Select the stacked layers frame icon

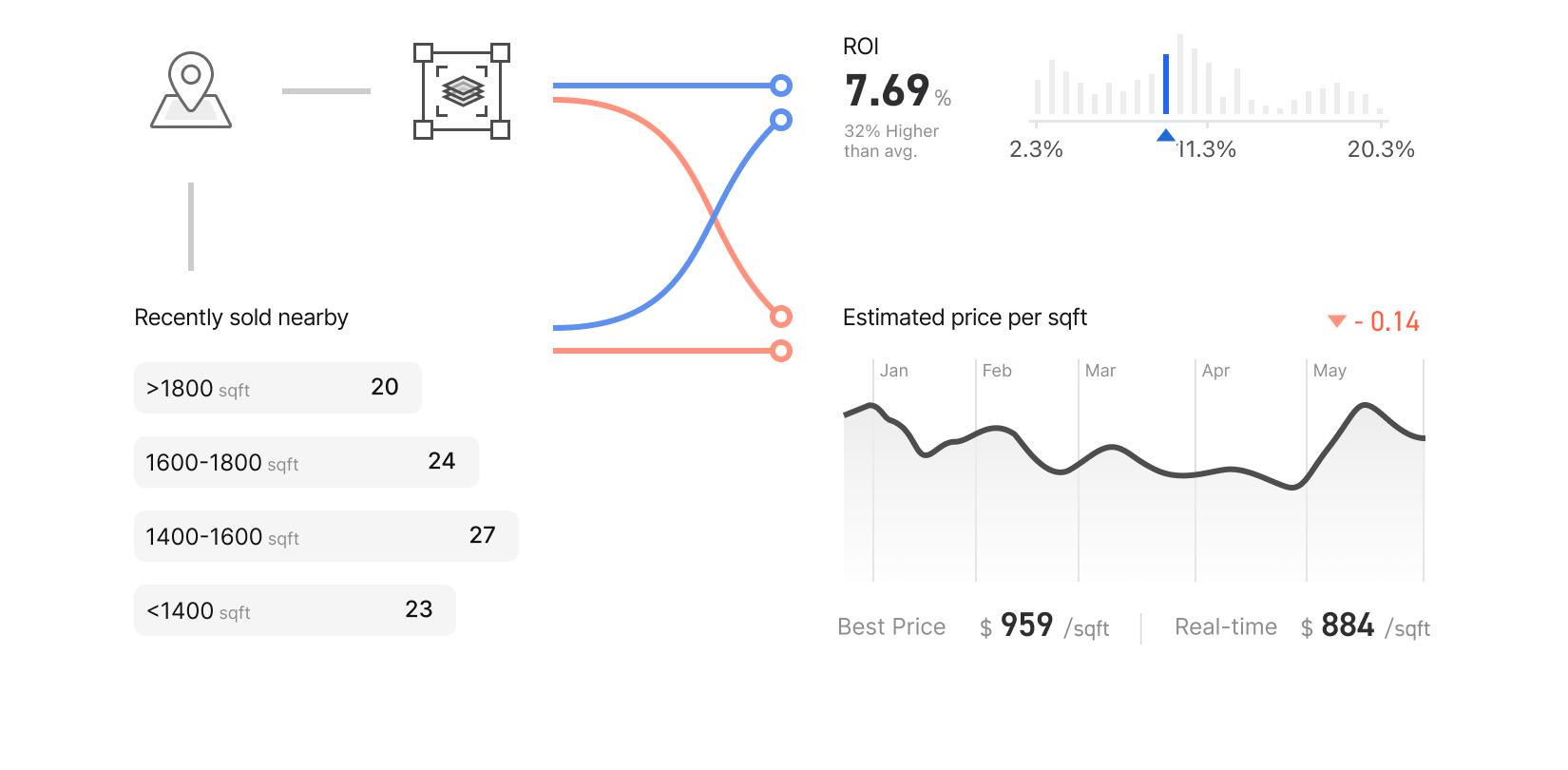click(x=462, y=91)
